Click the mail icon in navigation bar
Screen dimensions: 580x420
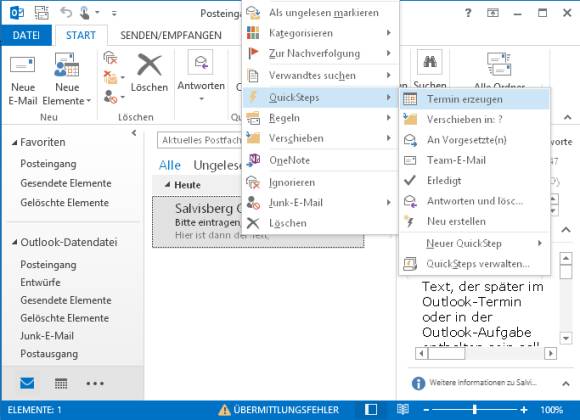[27, 383]
